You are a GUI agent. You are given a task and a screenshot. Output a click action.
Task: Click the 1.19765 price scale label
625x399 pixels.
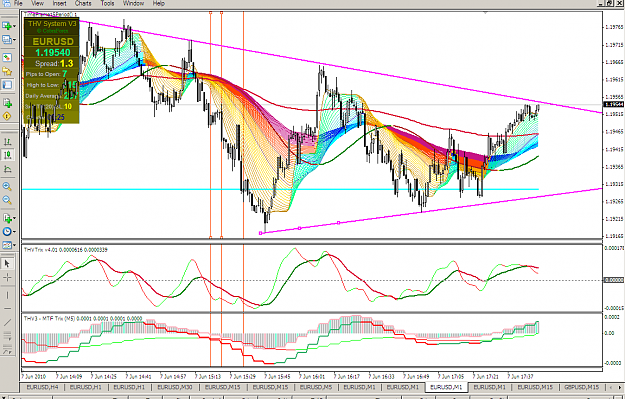point(614,27)
